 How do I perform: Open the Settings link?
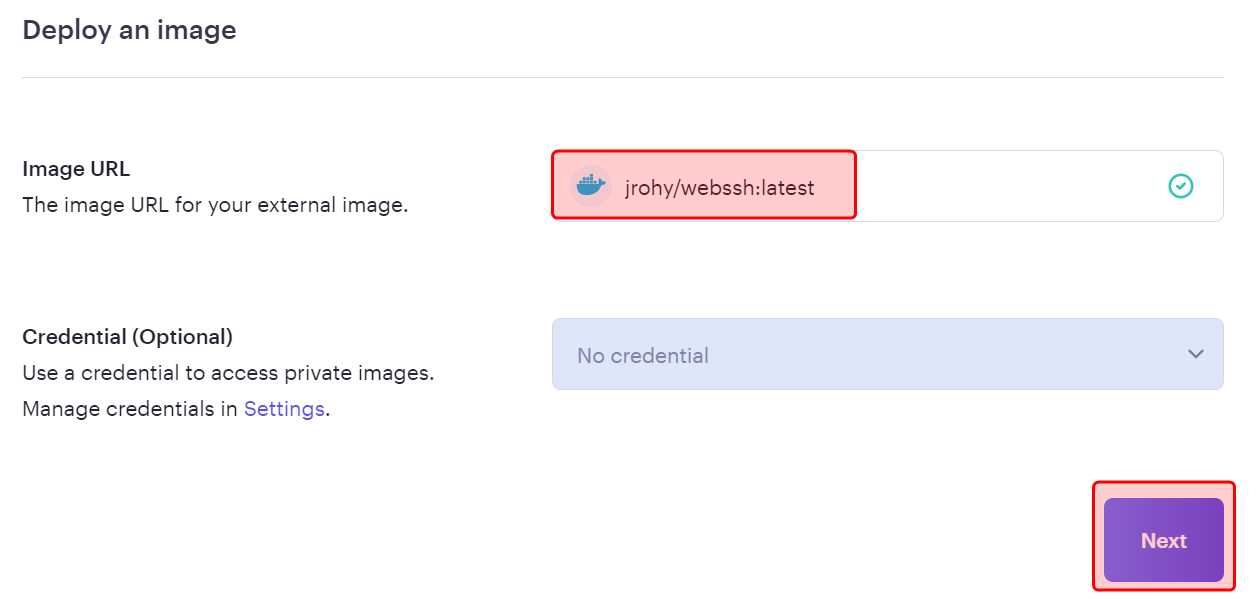[284, 409]
